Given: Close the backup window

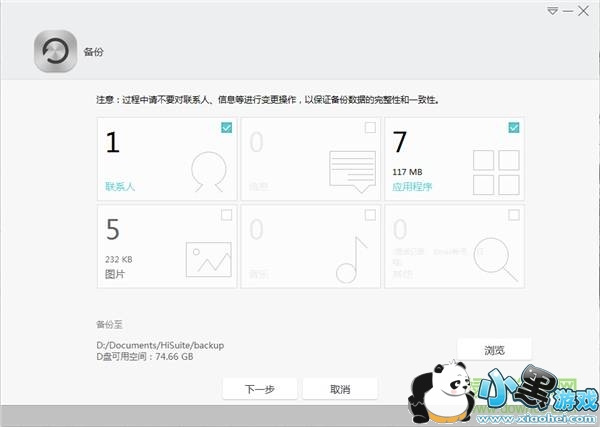Looking at the screenshot, I should tap(584, 11).
